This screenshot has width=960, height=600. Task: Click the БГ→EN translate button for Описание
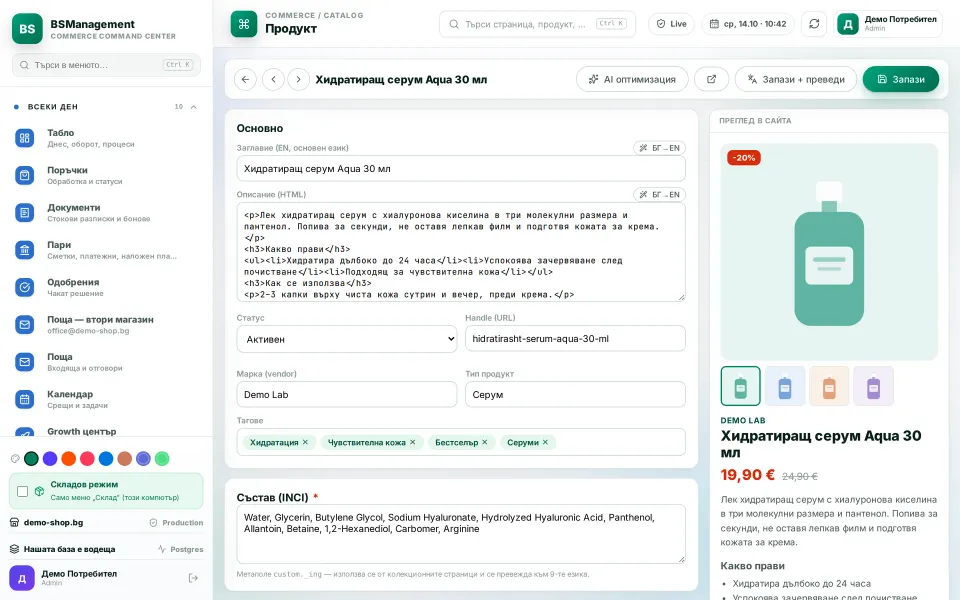coord(659,194)
